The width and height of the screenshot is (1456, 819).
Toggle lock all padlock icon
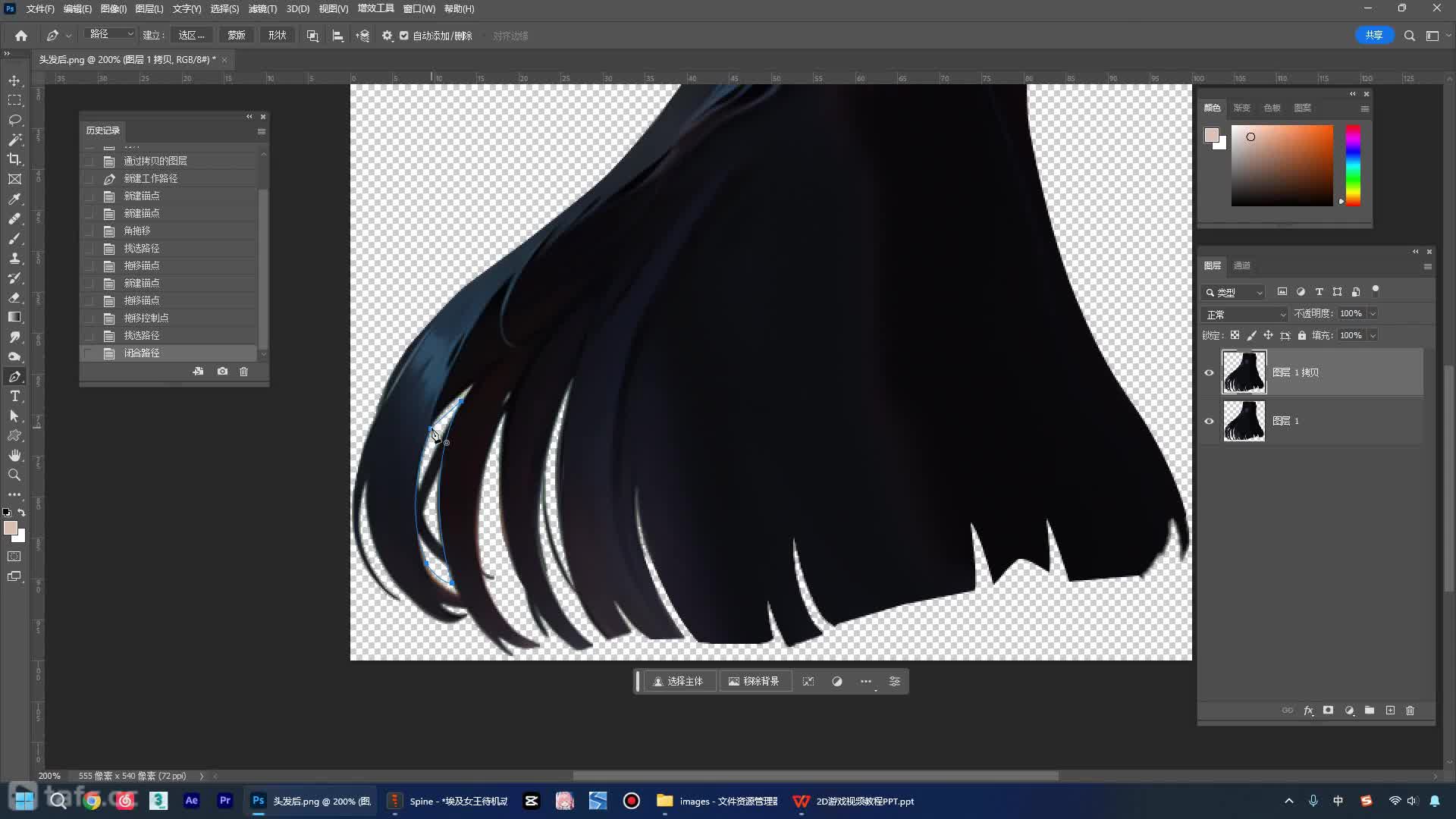tap(1302, 335)
